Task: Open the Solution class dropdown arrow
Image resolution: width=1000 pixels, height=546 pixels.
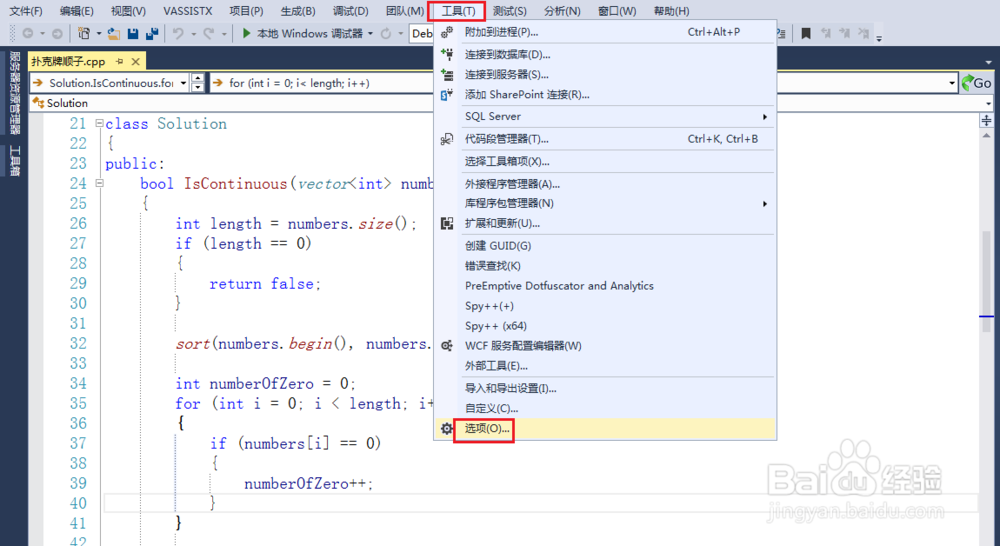Action: click(x=989, y=103)
